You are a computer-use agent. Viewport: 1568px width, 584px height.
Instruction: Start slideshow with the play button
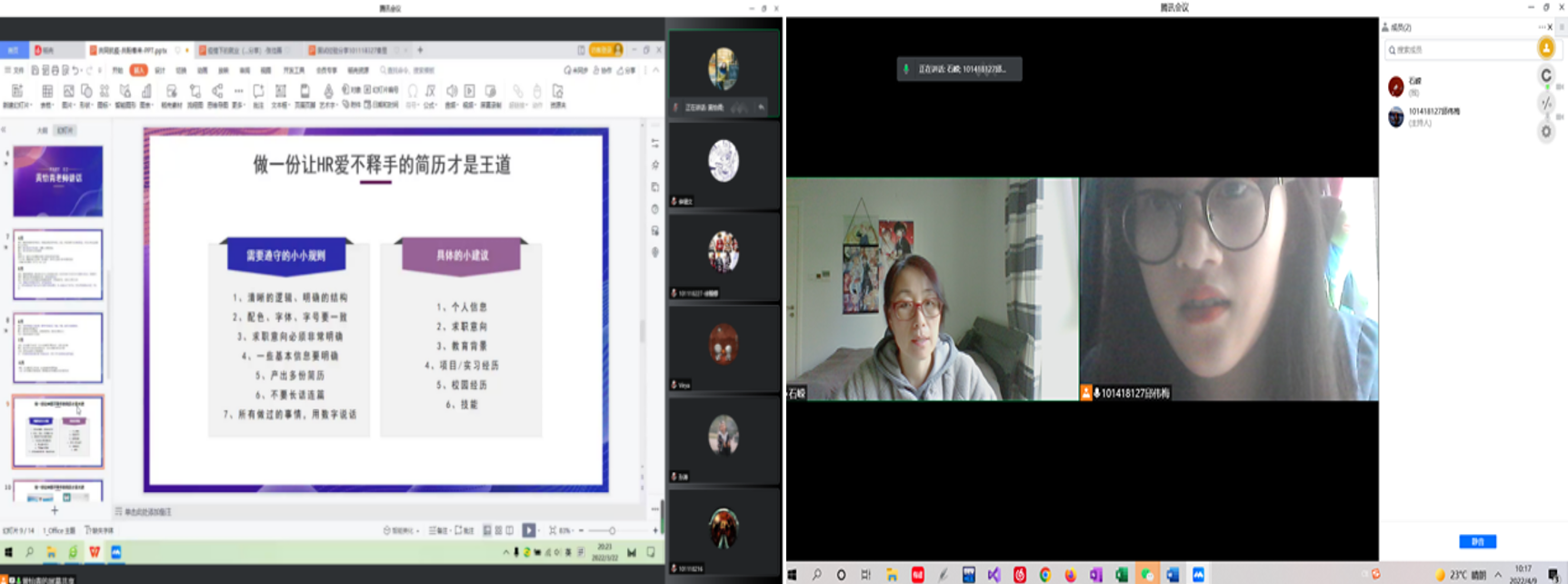click(x=528, y=530)
